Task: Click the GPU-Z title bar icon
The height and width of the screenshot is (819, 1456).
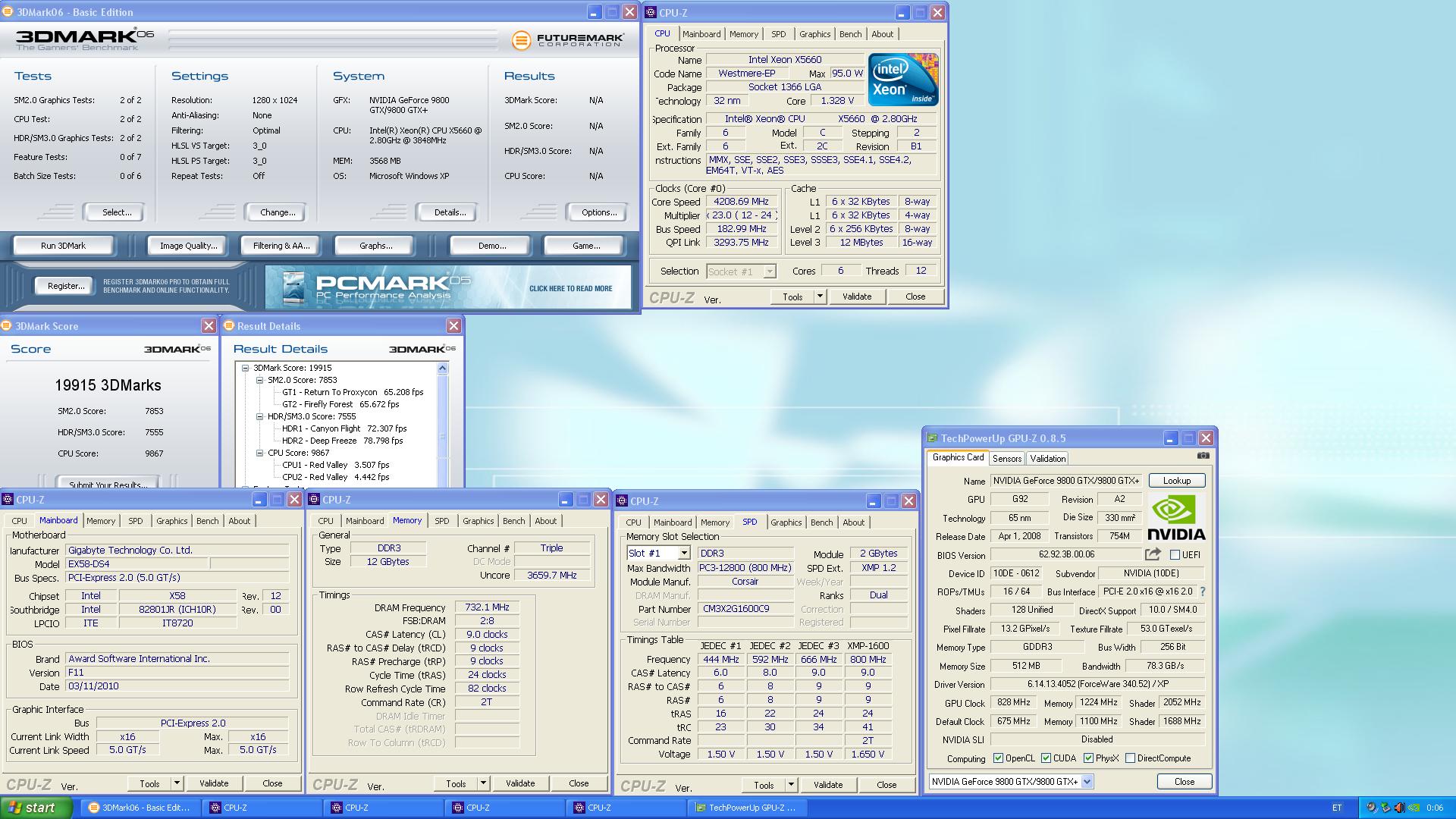Action: (932, 438)
